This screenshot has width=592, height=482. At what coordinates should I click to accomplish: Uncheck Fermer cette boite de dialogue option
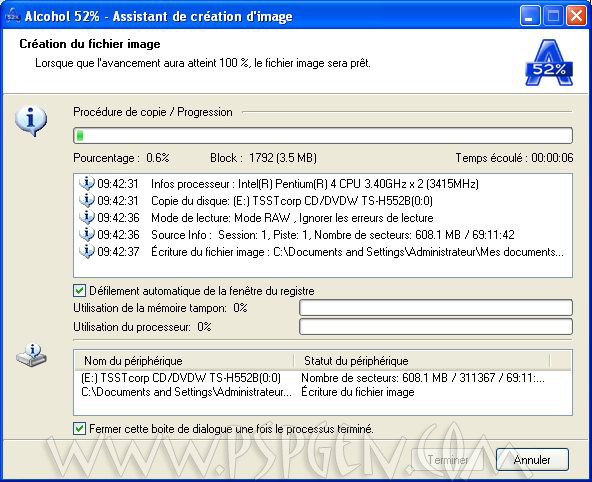(x=79, y=429)
